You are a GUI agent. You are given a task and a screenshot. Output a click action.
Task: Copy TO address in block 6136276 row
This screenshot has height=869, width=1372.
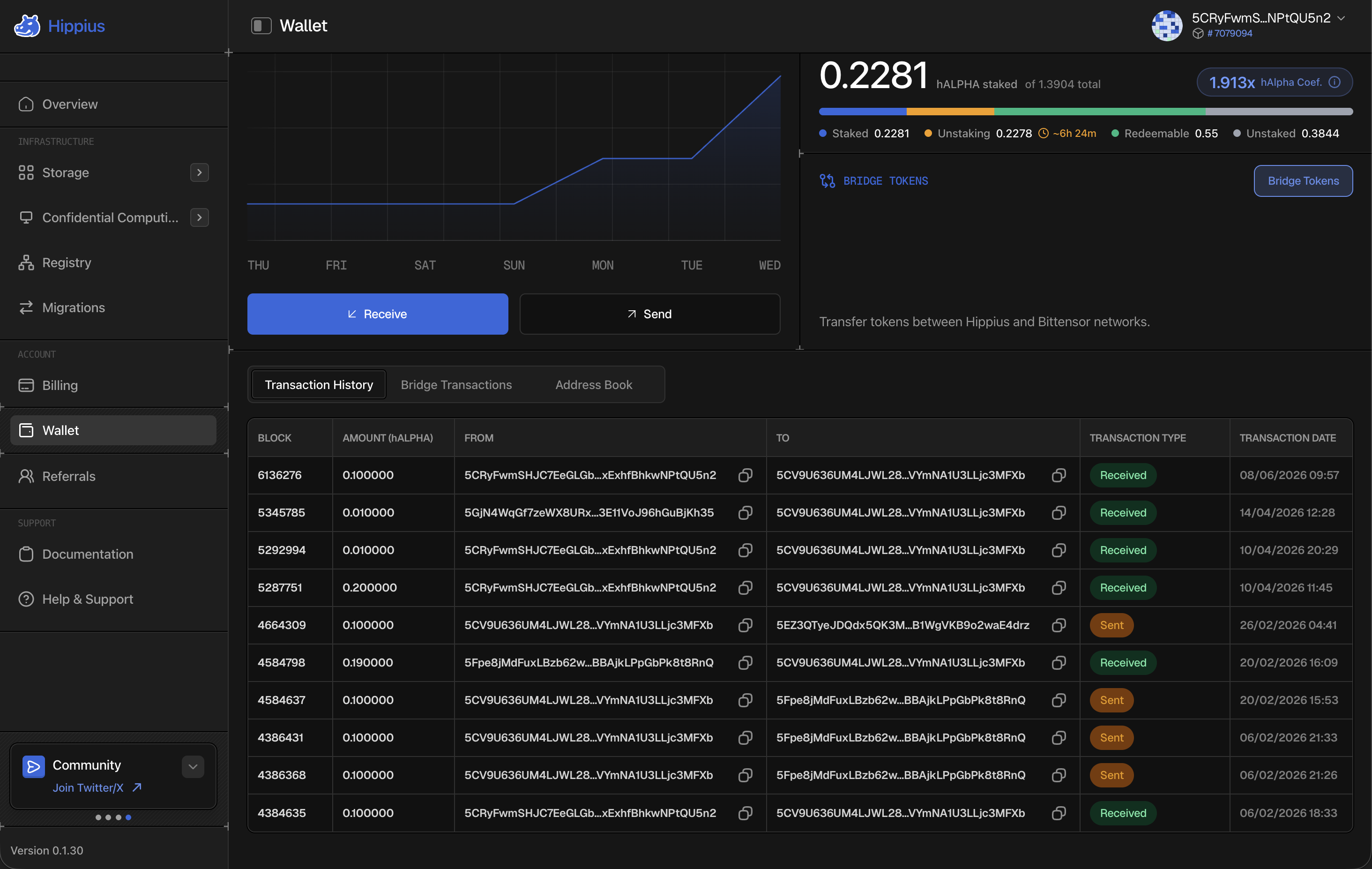point(1058,475)
